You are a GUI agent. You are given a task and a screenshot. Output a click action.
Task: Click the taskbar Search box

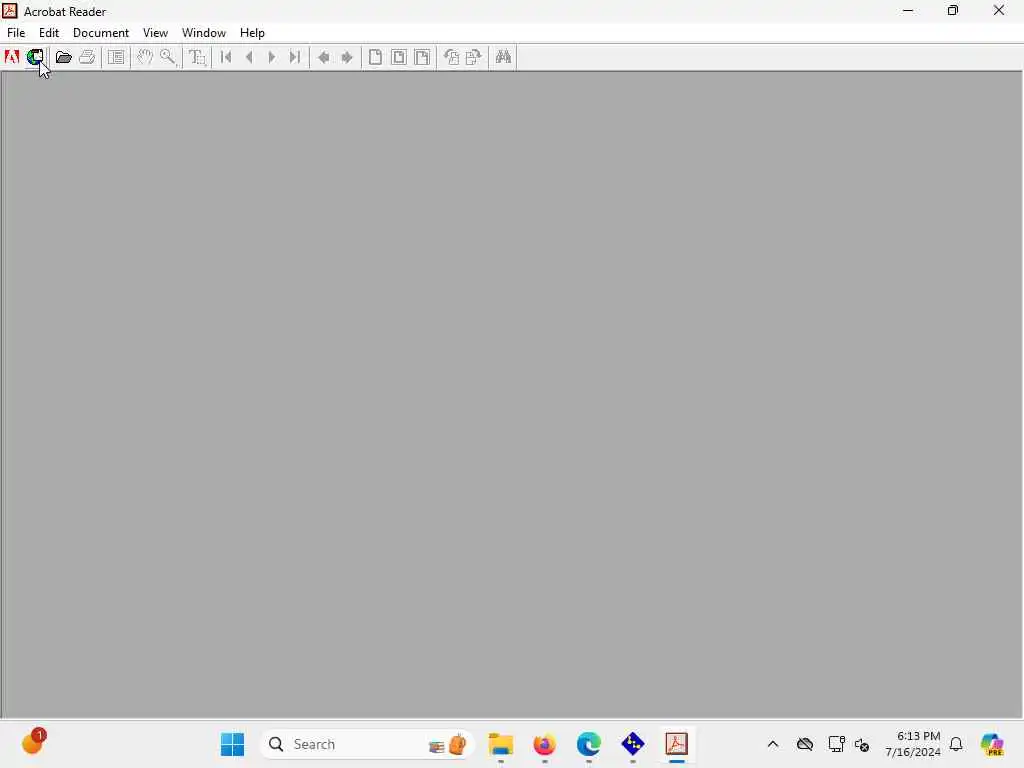coord(367,744)
